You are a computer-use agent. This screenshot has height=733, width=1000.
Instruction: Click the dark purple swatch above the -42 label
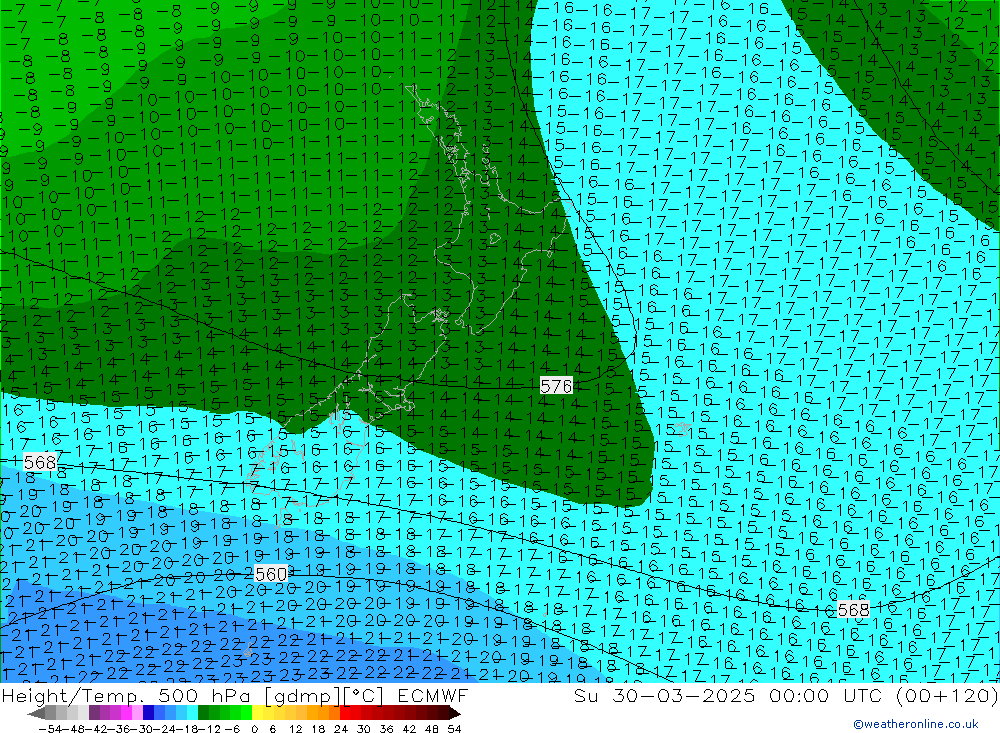(x=94, y=713)
